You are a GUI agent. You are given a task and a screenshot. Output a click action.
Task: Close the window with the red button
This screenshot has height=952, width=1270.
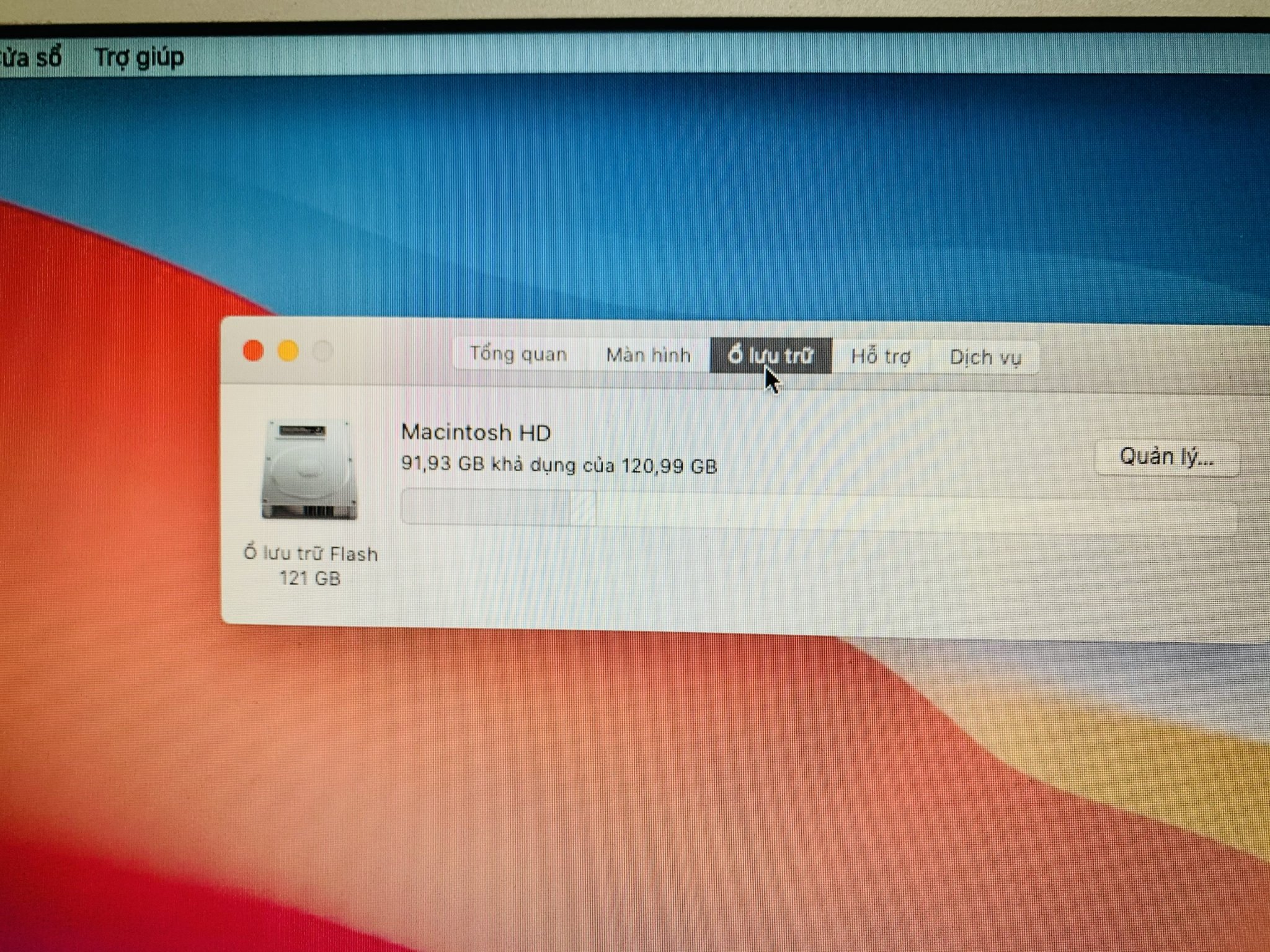[x=253, y=351]
